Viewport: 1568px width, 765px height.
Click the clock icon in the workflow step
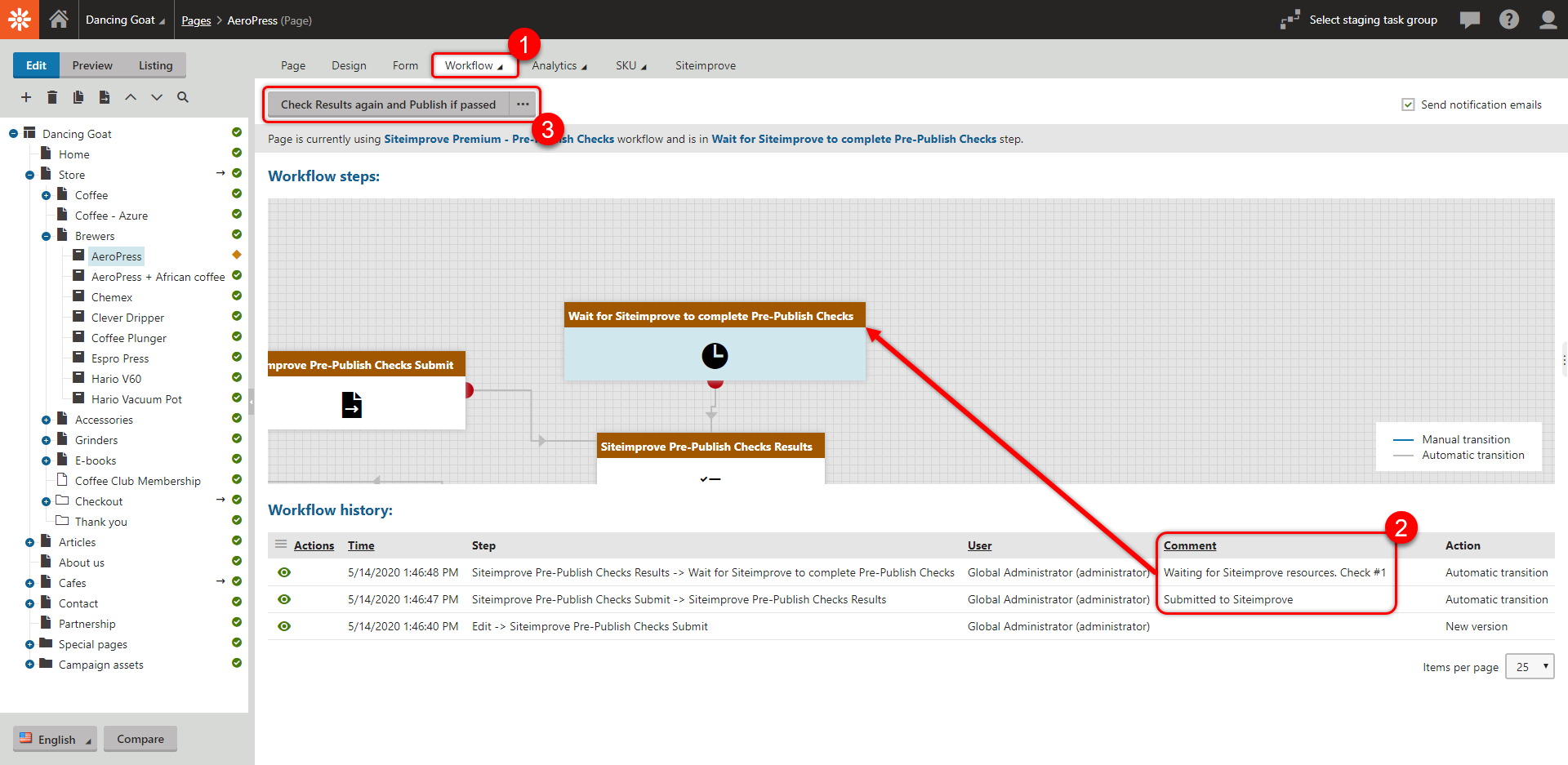(x=715, y=355)
